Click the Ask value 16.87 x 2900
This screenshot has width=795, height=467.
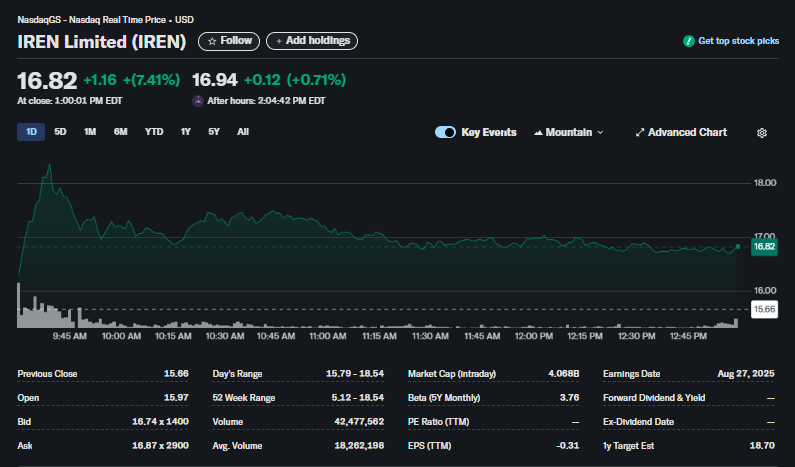160,446
